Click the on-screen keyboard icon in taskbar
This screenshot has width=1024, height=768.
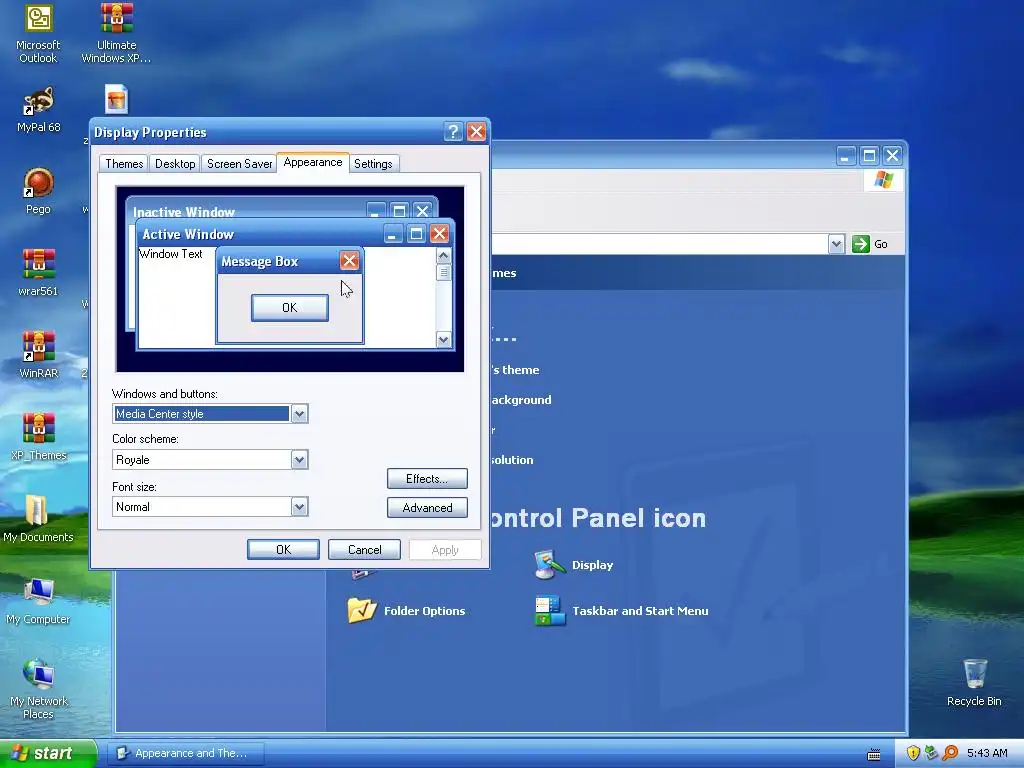tap(874, 754)
